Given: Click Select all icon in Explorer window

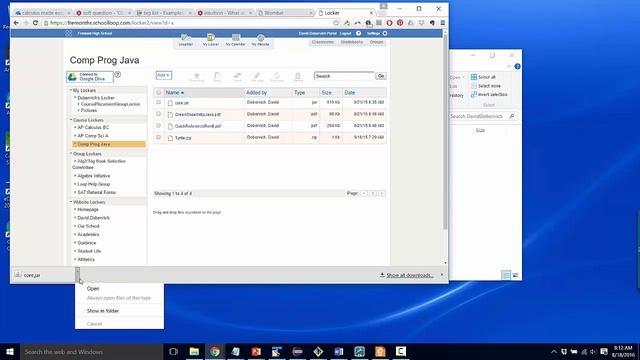Looking at the screenshot, I should coord(473,77).
